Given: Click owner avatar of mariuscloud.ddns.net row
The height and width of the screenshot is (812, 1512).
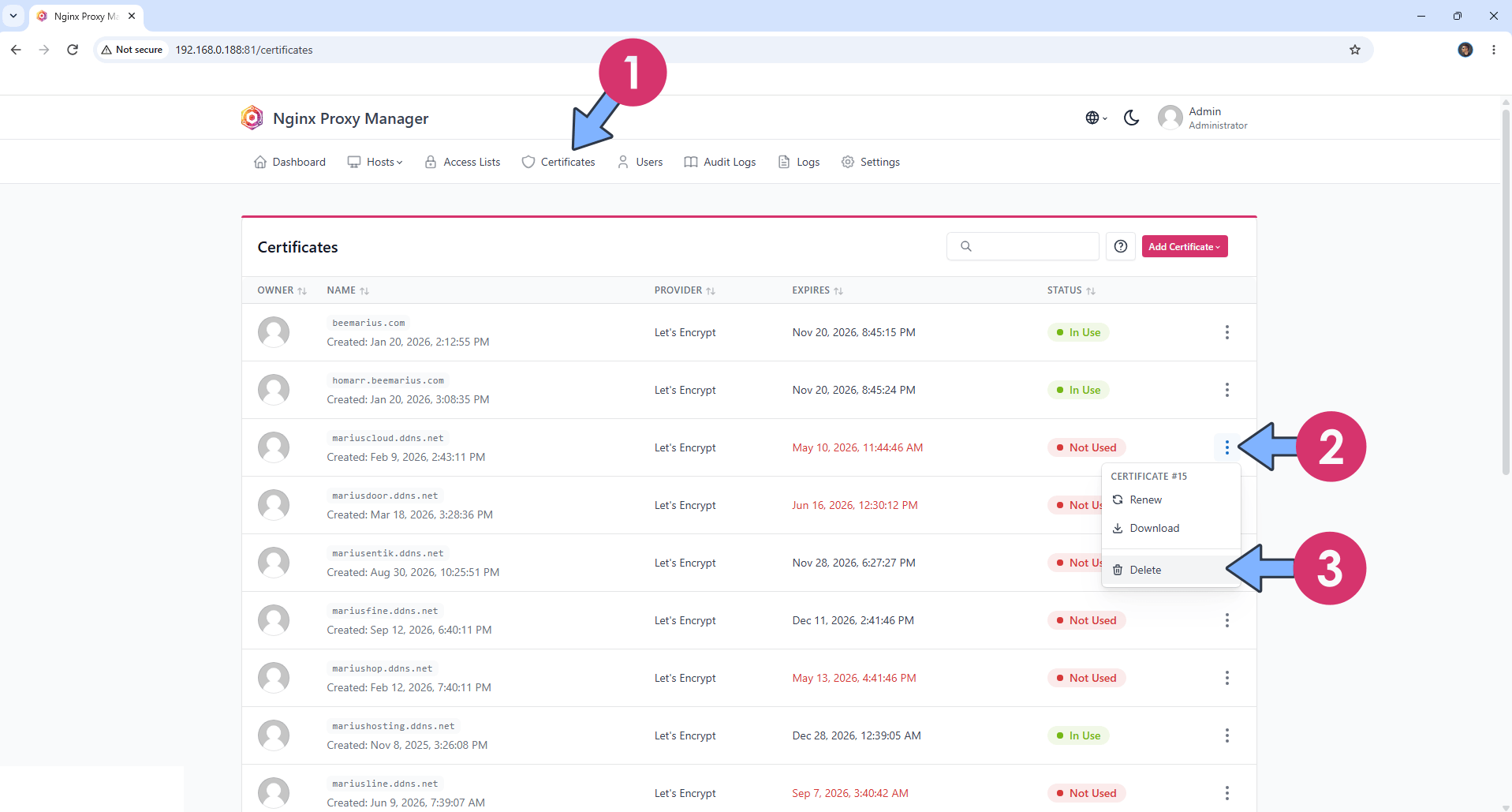Looking at the screenshot, I should click(x=274, y=447).
